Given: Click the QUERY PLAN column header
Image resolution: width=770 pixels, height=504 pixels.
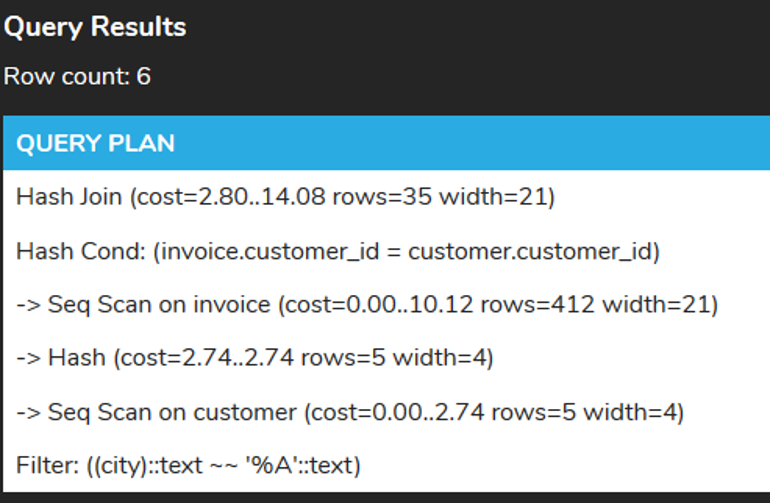Looking at the screenshot, I should pyautogui.click(x=95, y=143).
